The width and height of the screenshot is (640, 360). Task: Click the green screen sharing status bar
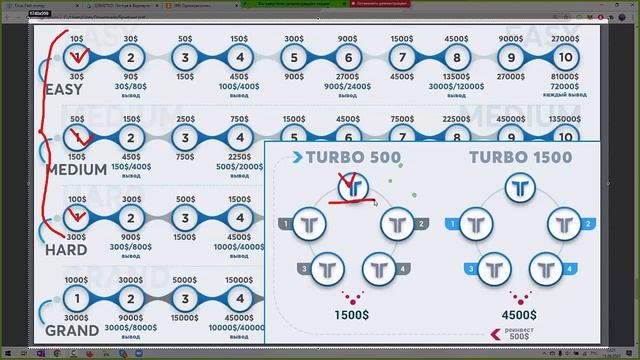coord(296,3)
